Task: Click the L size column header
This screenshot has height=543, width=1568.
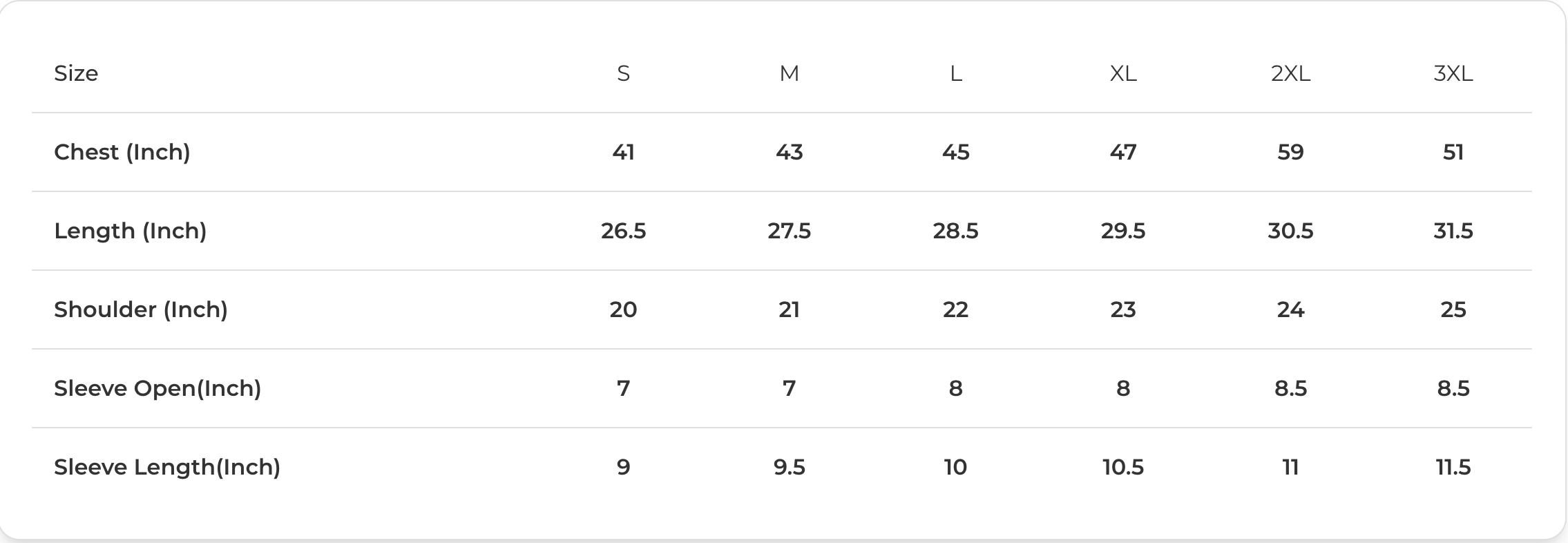Action: [x=956, y=73]
